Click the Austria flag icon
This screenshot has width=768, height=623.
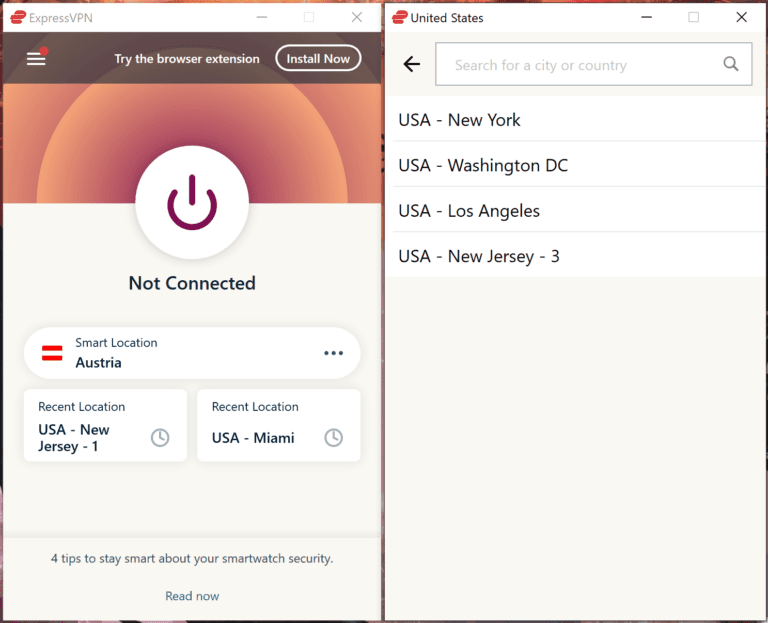(52, 353)
